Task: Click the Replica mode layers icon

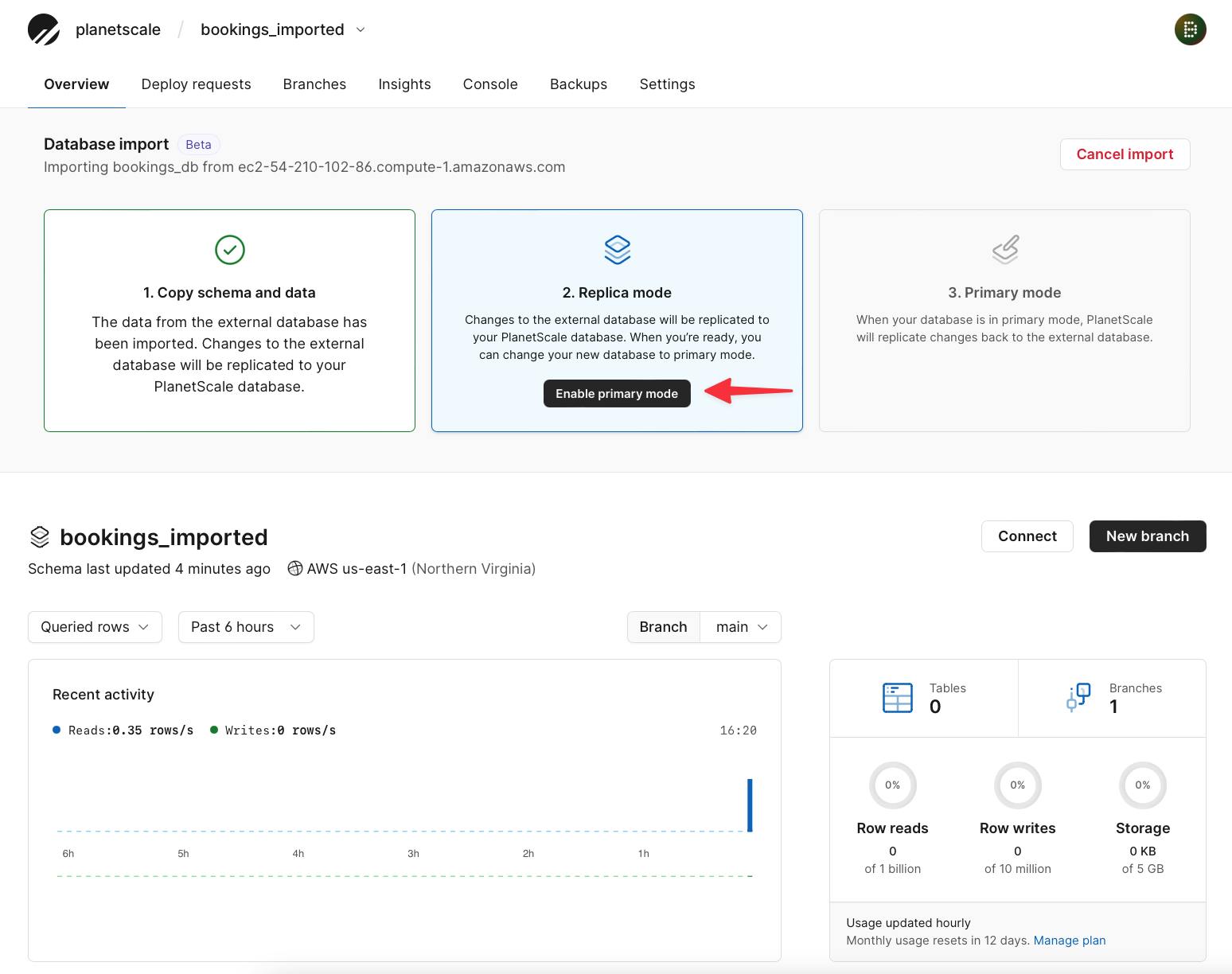Action: (617, 250)
